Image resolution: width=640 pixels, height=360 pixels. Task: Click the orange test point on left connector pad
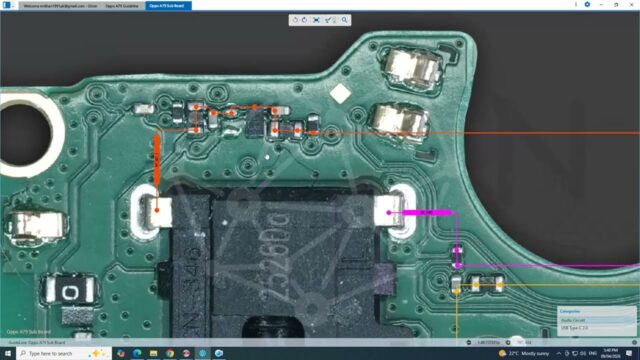(x=157, y=210)
